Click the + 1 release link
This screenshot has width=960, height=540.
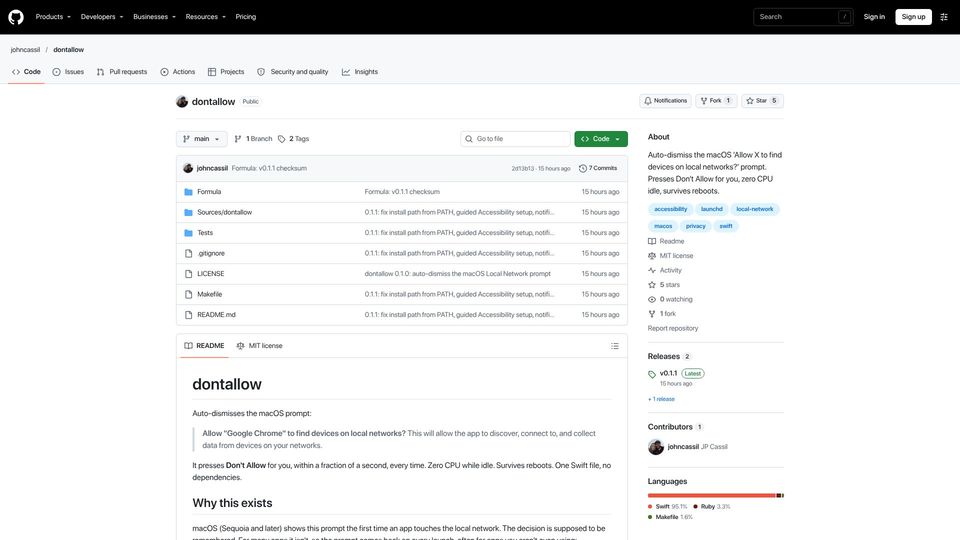pyautogui.click(x=661, y=399)
